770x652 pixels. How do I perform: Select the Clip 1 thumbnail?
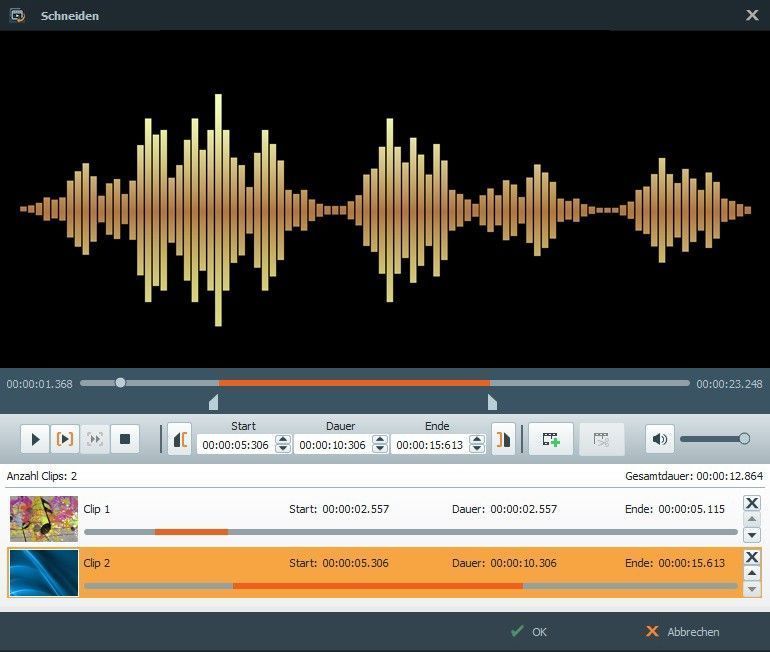[44, 518]
